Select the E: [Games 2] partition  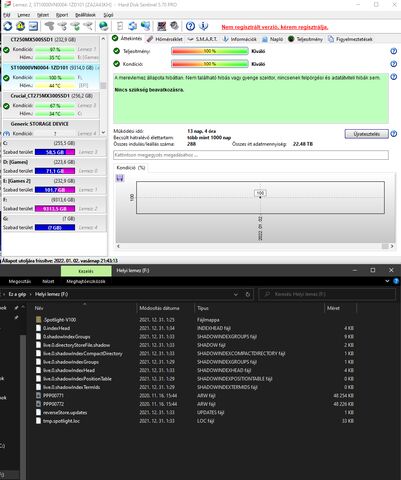pyautogui.click(x=54, y=185)
